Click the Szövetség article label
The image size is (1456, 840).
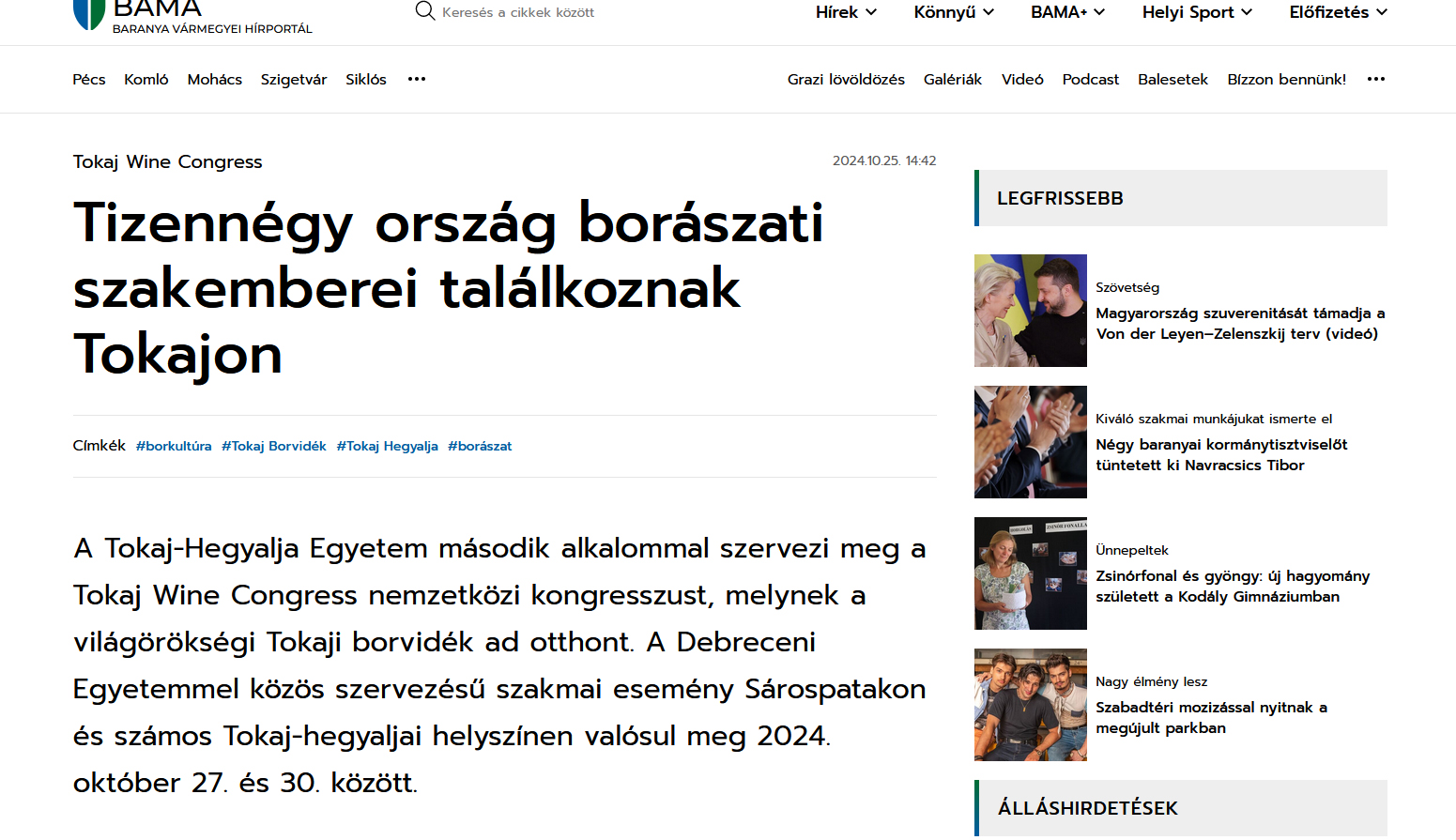coord(1127,287)
